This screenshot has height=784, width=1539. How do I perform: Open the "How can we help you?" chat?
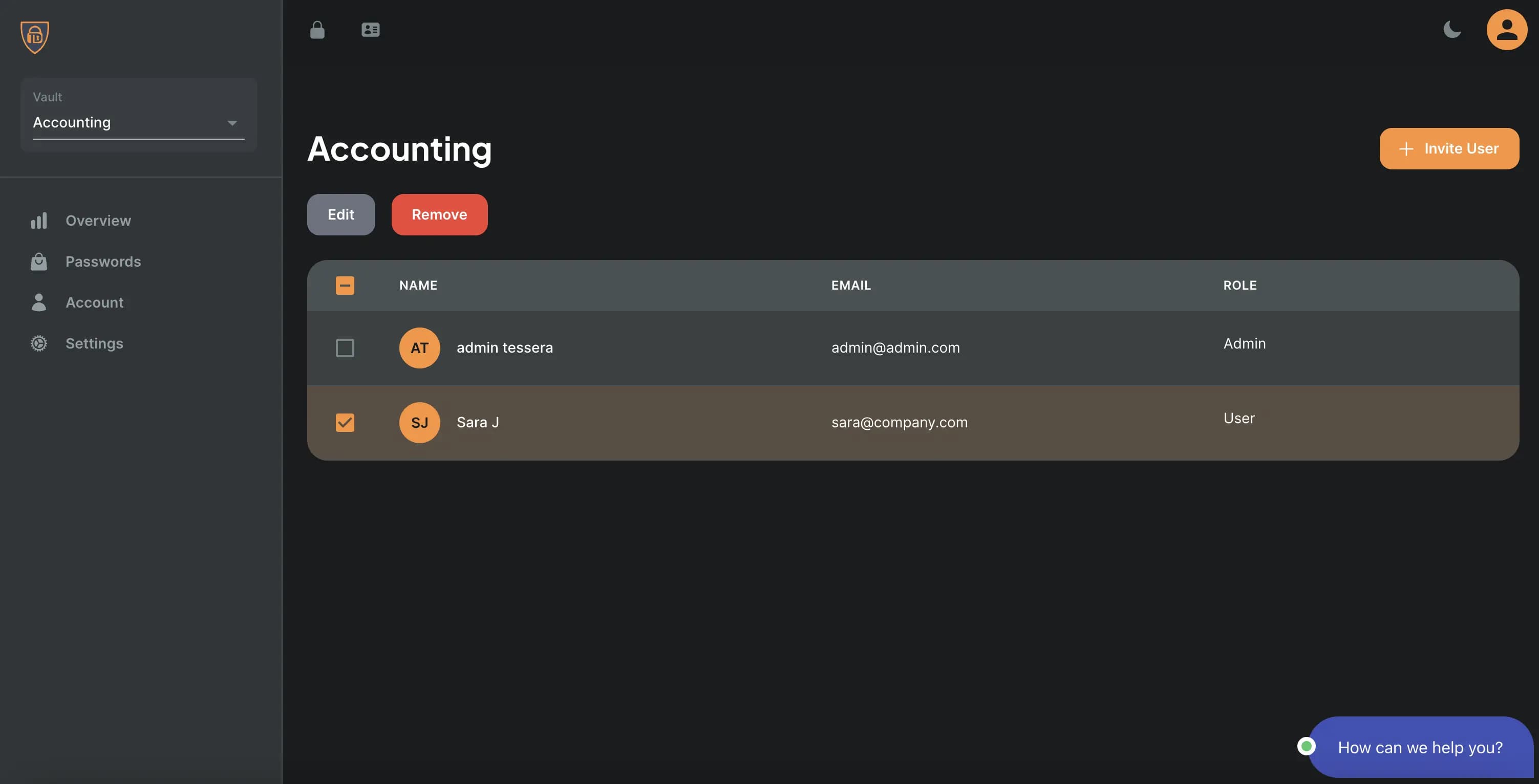[1420, 747]
